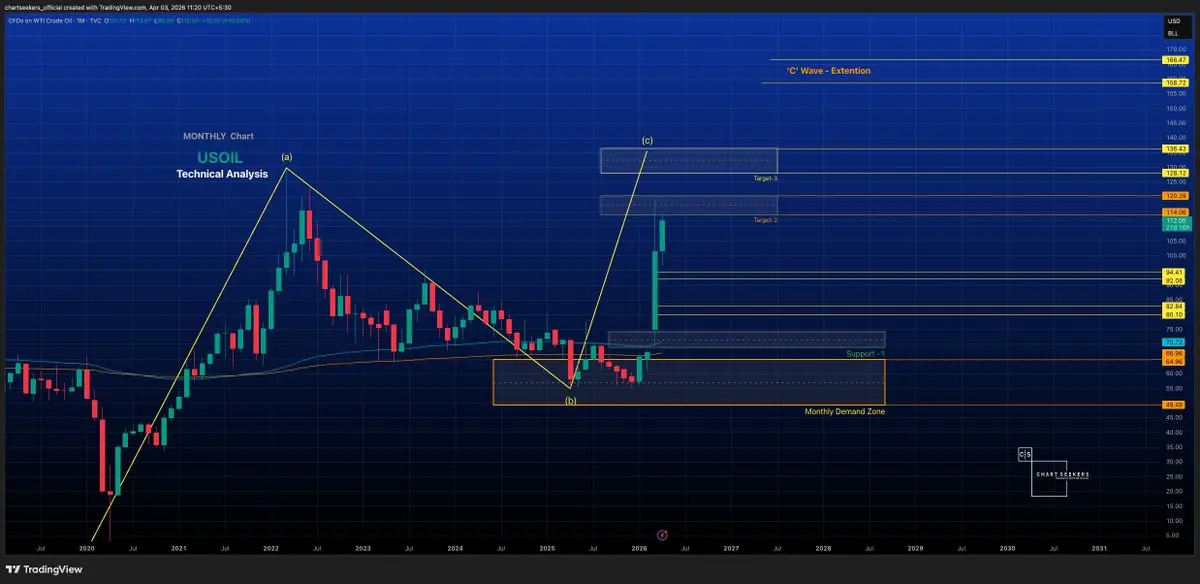Click the 2021 label on time axis
This screenshot has width=1200, height=584.
click(179, 549)
